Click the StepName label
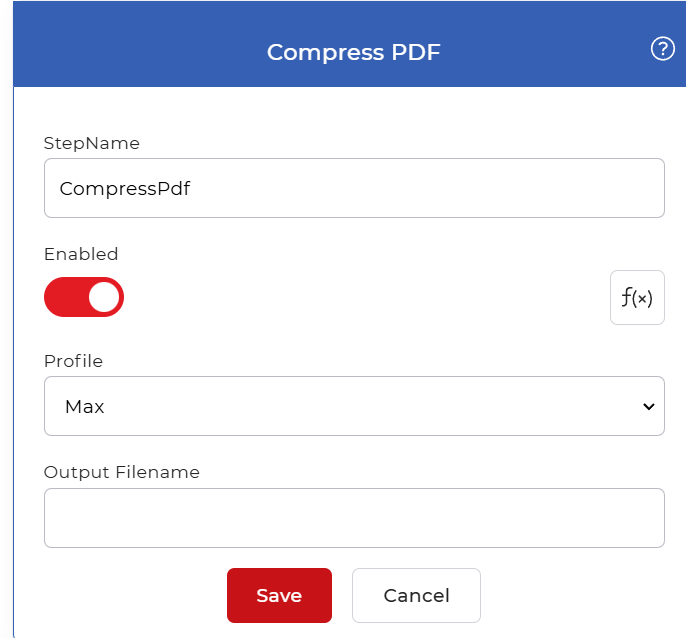686x638 pixels. [92, 143]
